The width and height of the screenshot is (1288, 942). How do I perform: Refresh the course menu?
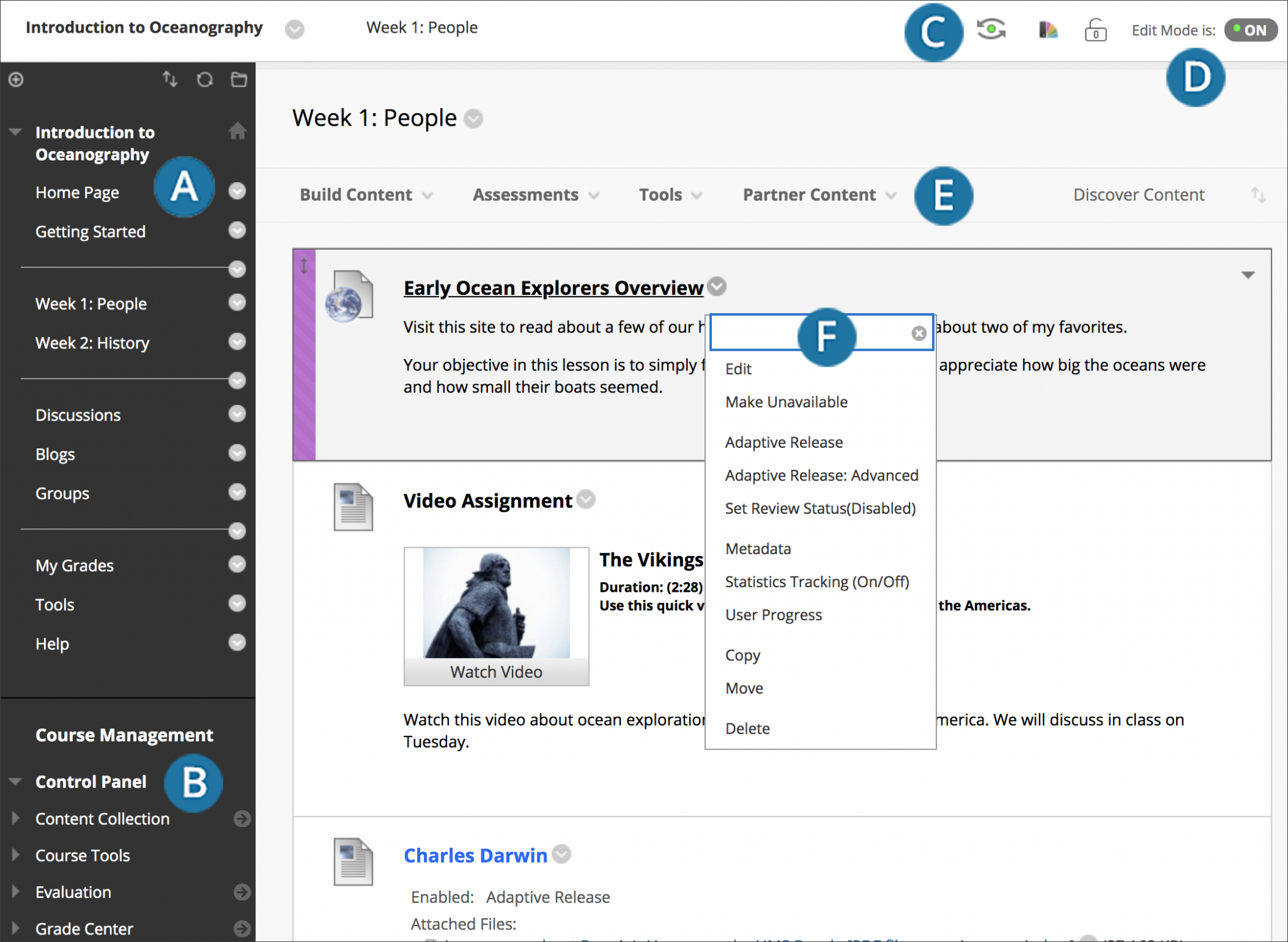pos(204,80)
